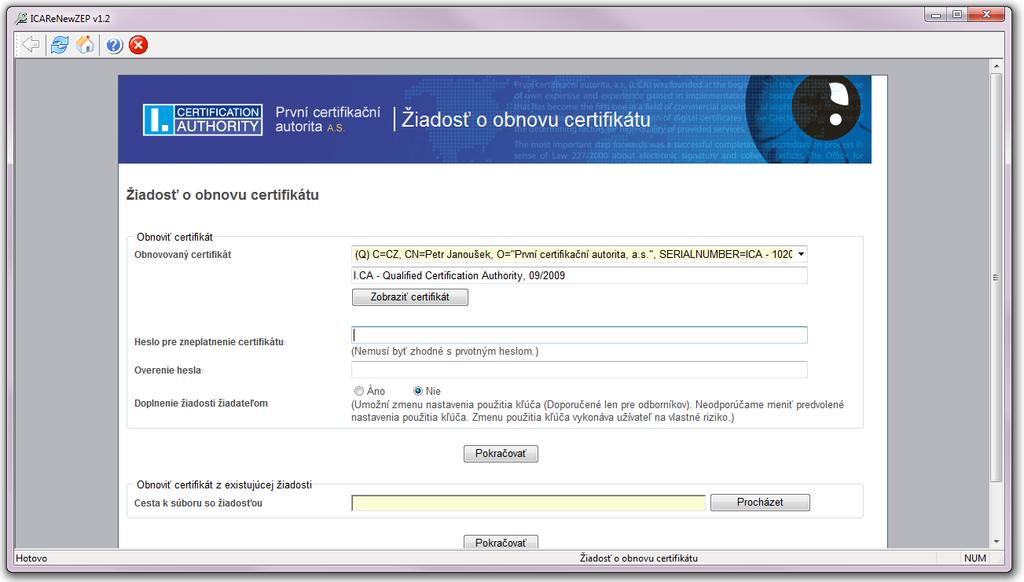Select the Nie radio button
Viewport: 1024px width, 582px height.
click(x=418, y=391)
